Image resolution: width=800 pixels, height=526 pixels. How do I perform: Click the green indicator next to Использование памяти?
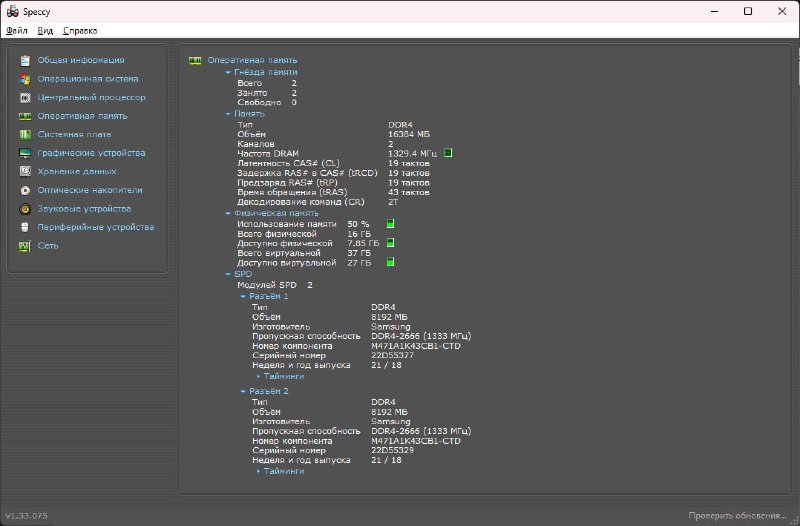390,223
